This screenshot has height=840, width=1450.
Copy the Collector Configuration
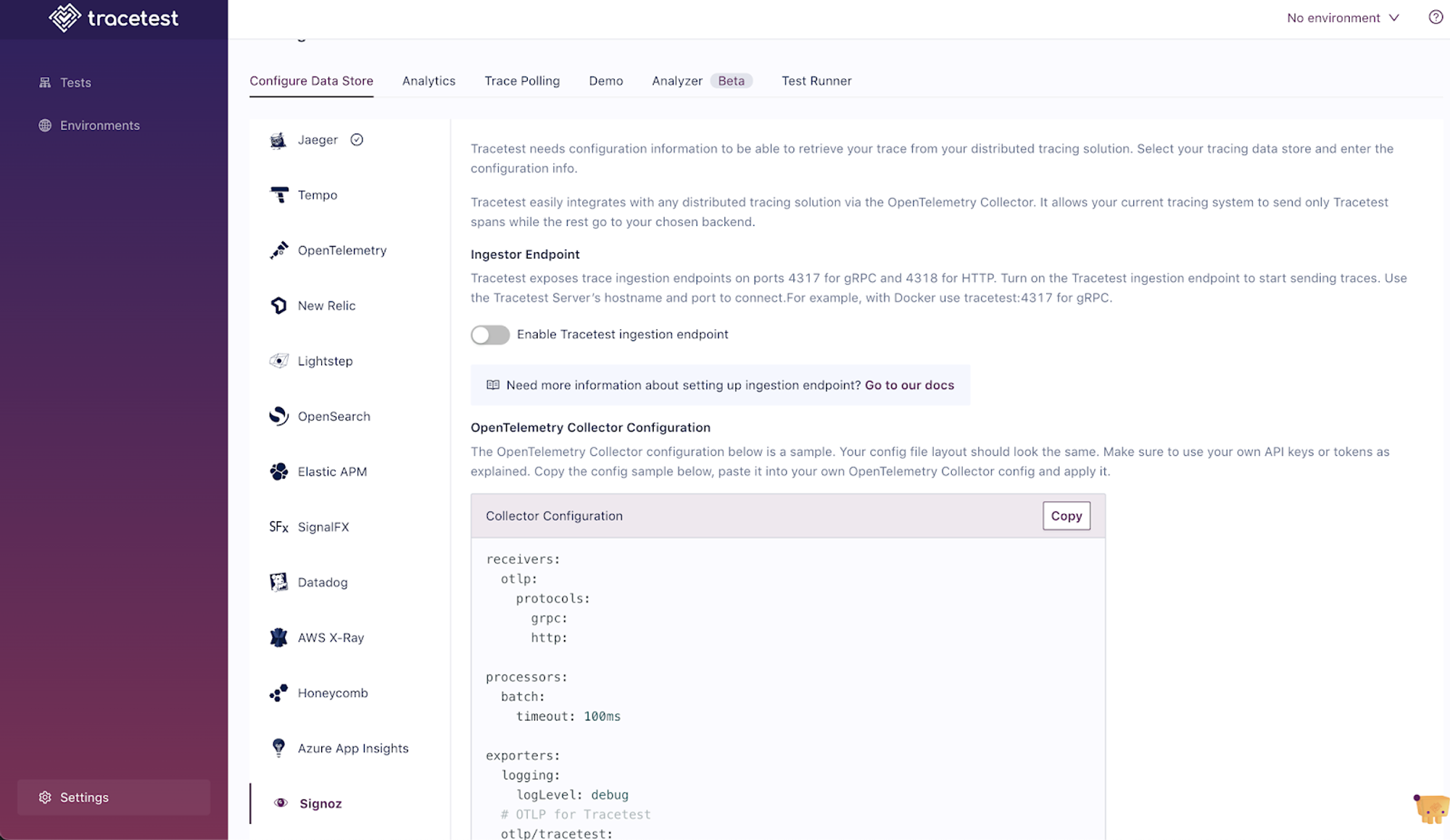[1066, 516]
